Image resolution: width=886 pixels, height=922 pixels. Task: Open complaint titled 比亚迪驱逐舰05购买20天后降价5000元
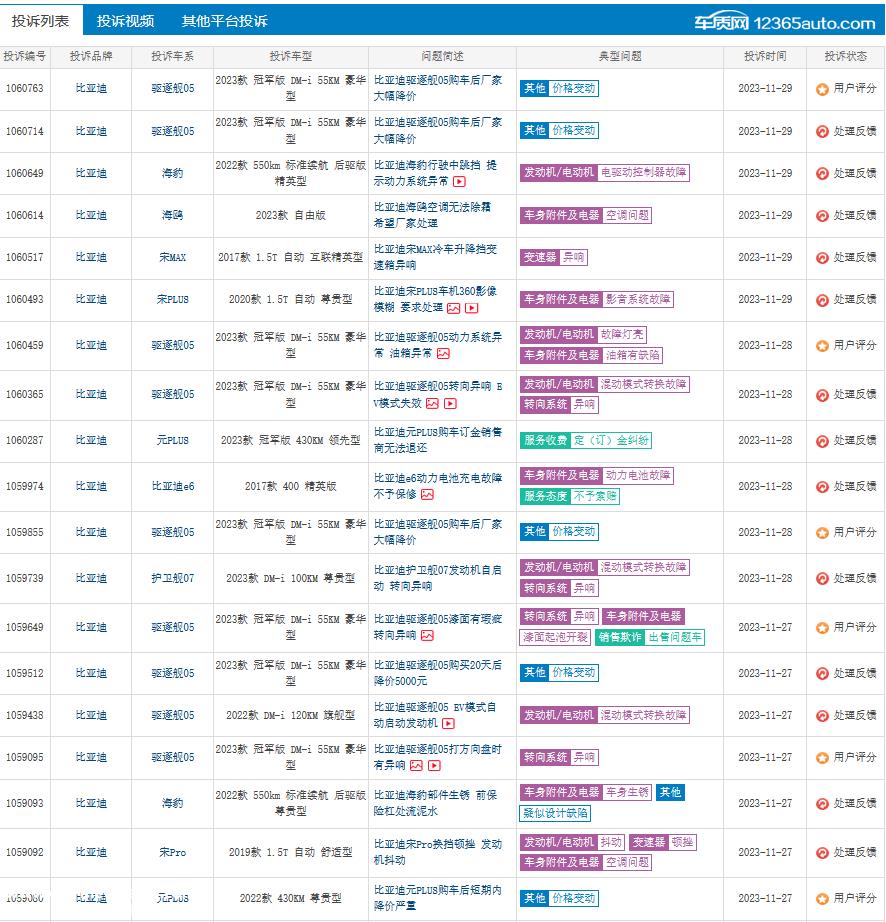tap(438, 673)
